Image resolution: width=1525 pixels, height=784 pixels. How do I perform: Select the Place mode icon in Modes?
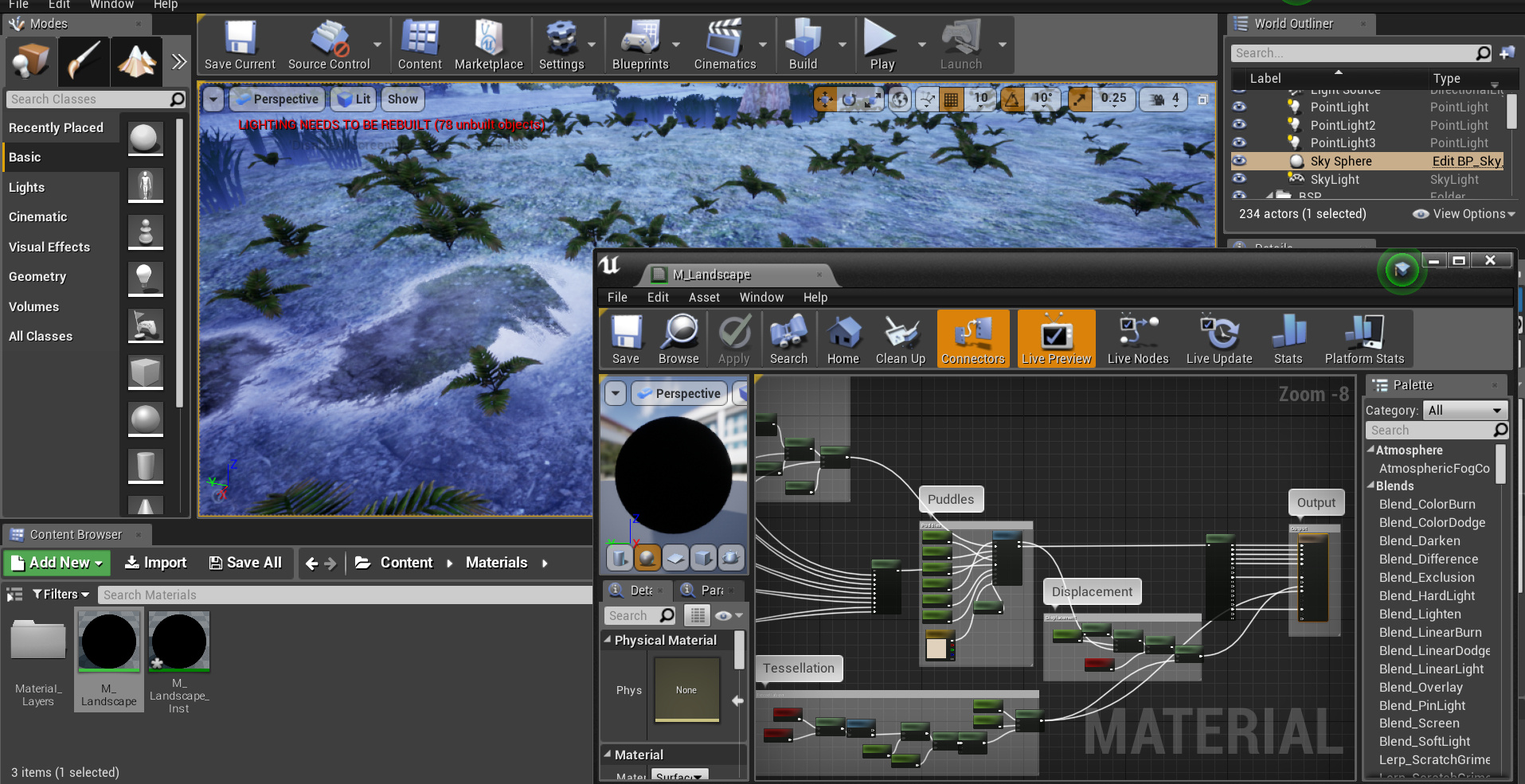(31, 61)
